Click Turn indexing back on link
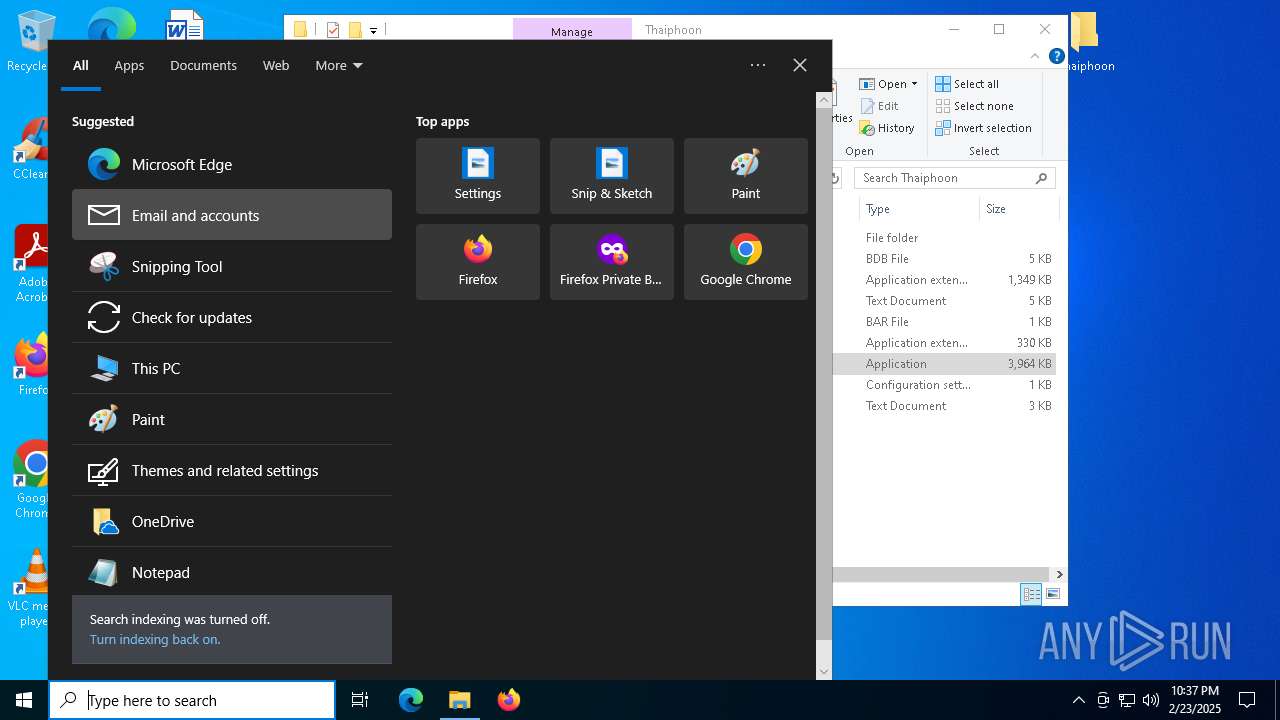The image size is (1280, 720). point(155,639)
